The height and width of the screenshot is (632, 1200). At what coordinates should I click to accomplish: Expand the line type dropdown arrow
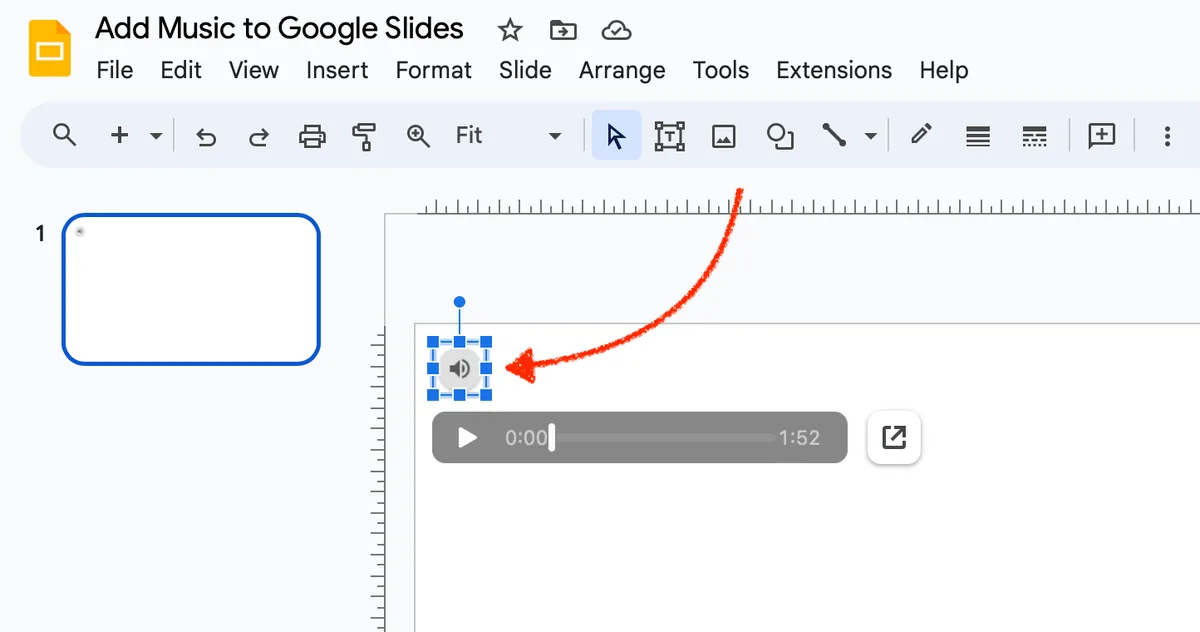point(871,136)
